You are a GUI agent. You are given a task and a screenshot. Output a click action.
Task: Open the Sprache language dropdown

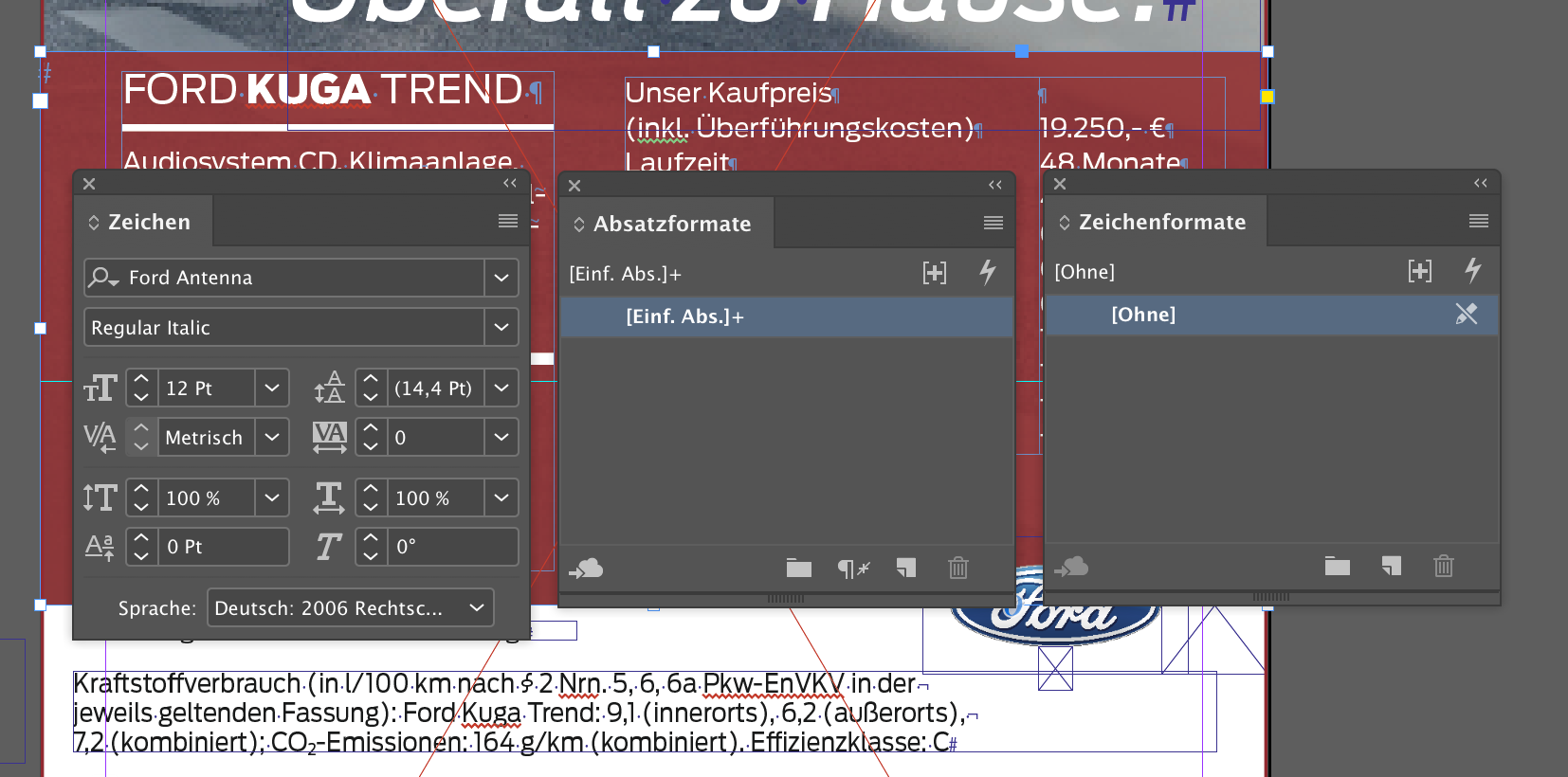click(351, 607)
